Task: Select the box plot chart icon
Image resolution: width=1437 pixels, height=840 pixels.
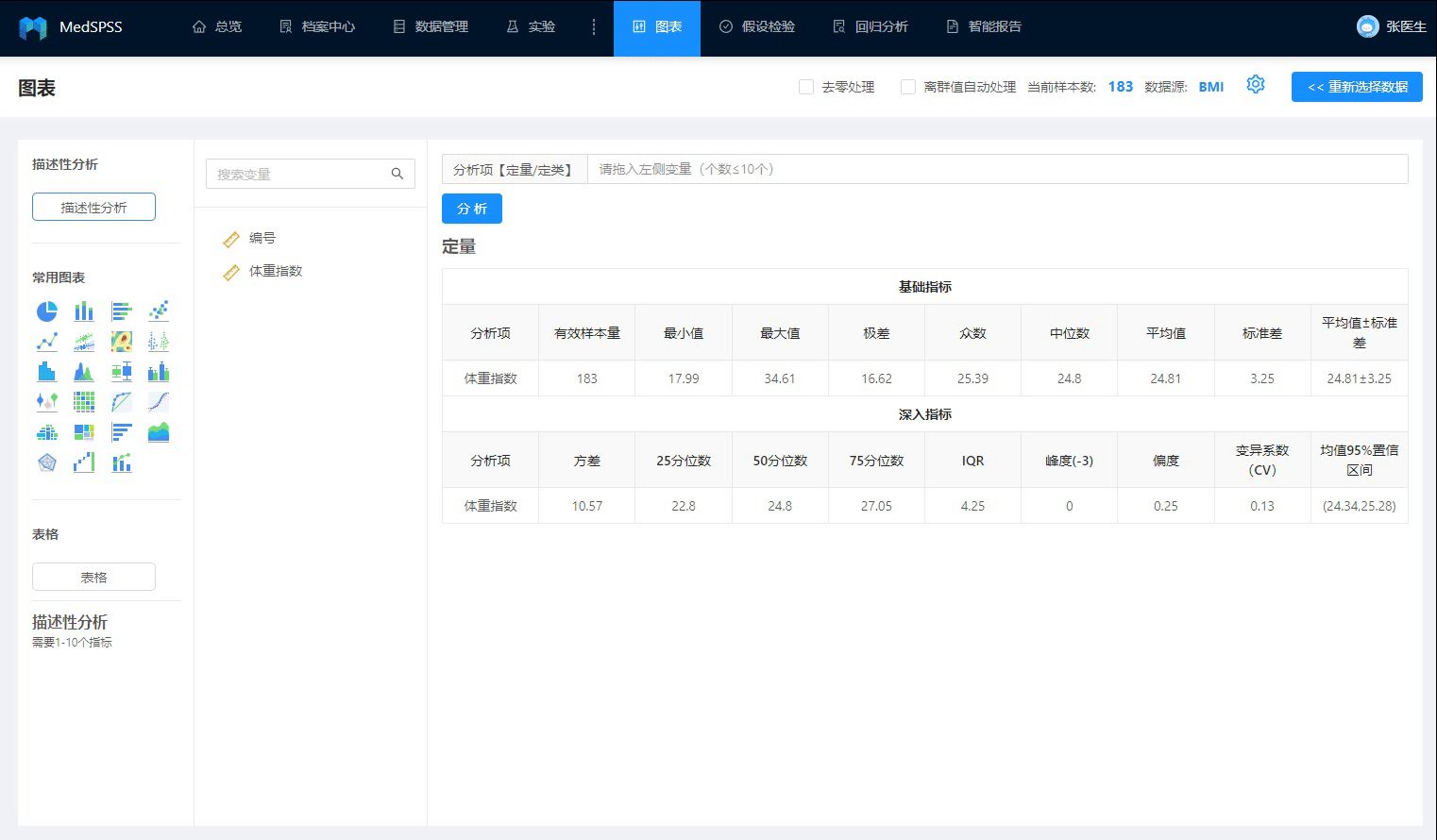Action: point(122,372)
